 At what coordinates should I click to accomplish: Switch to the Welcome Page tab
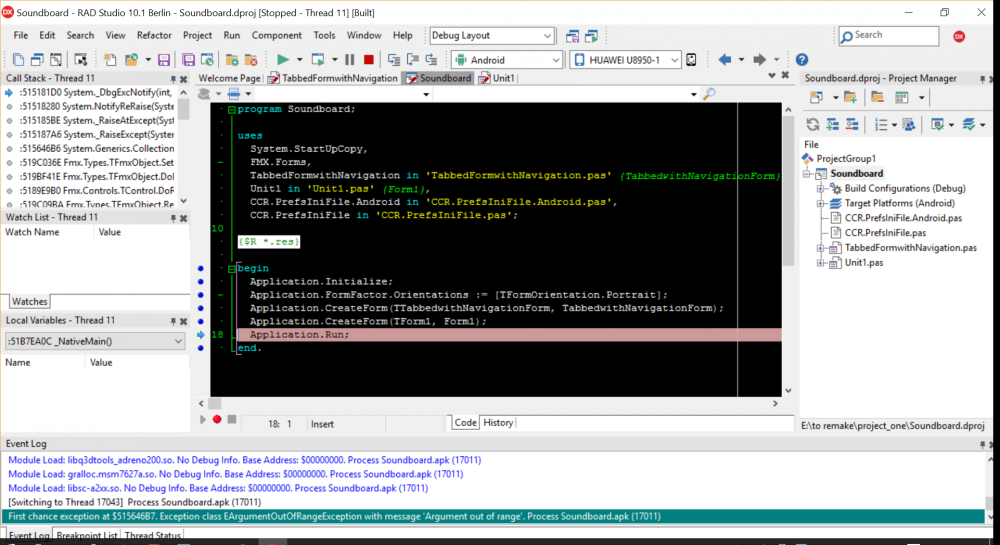pyautogui.click(x=230, y=78)
